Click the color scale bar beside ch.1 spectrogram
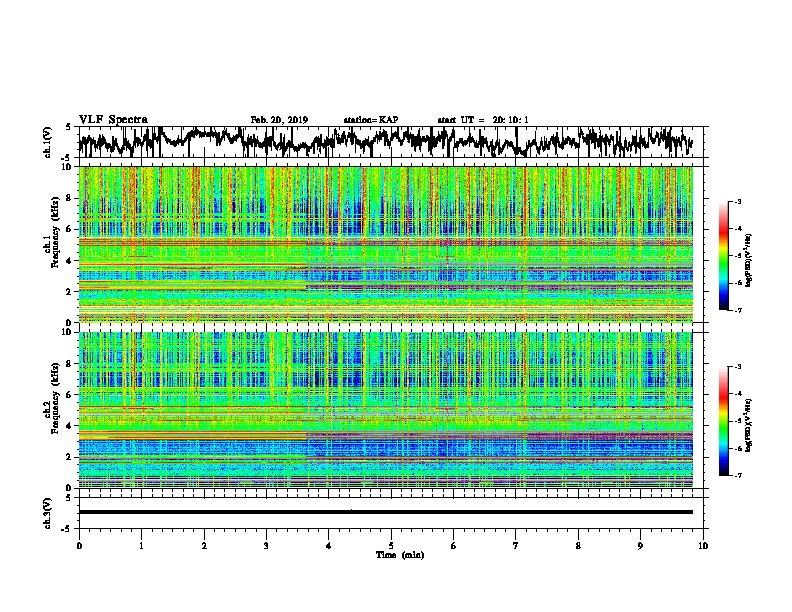The height and width of the screenshot is (612, 792). click(x=724, y=256)
